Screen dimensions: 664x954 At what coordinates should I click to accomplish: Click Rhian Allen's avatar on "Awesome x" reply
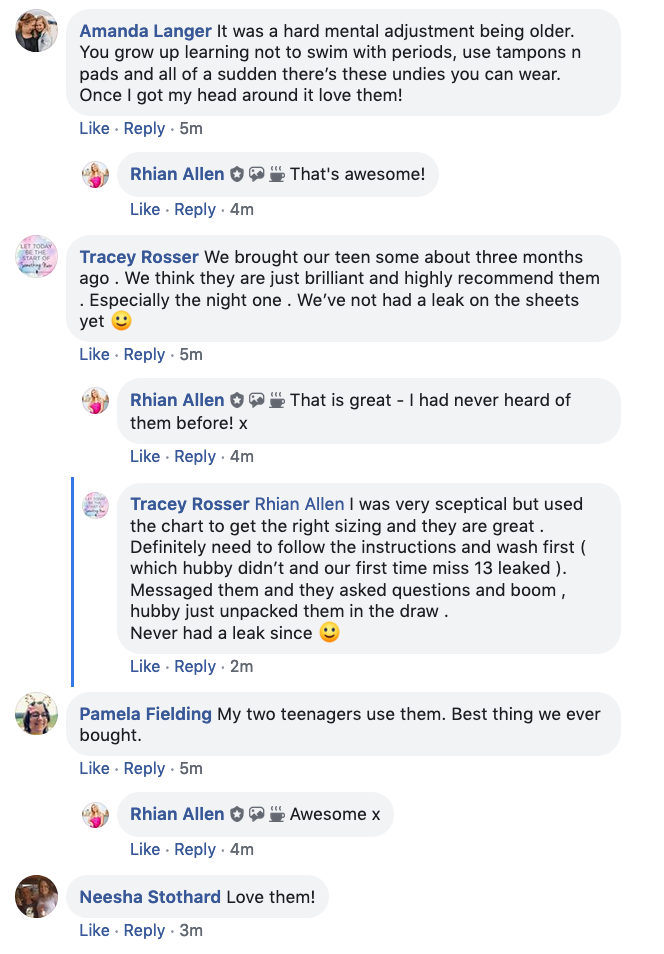(x=96, y=815)
